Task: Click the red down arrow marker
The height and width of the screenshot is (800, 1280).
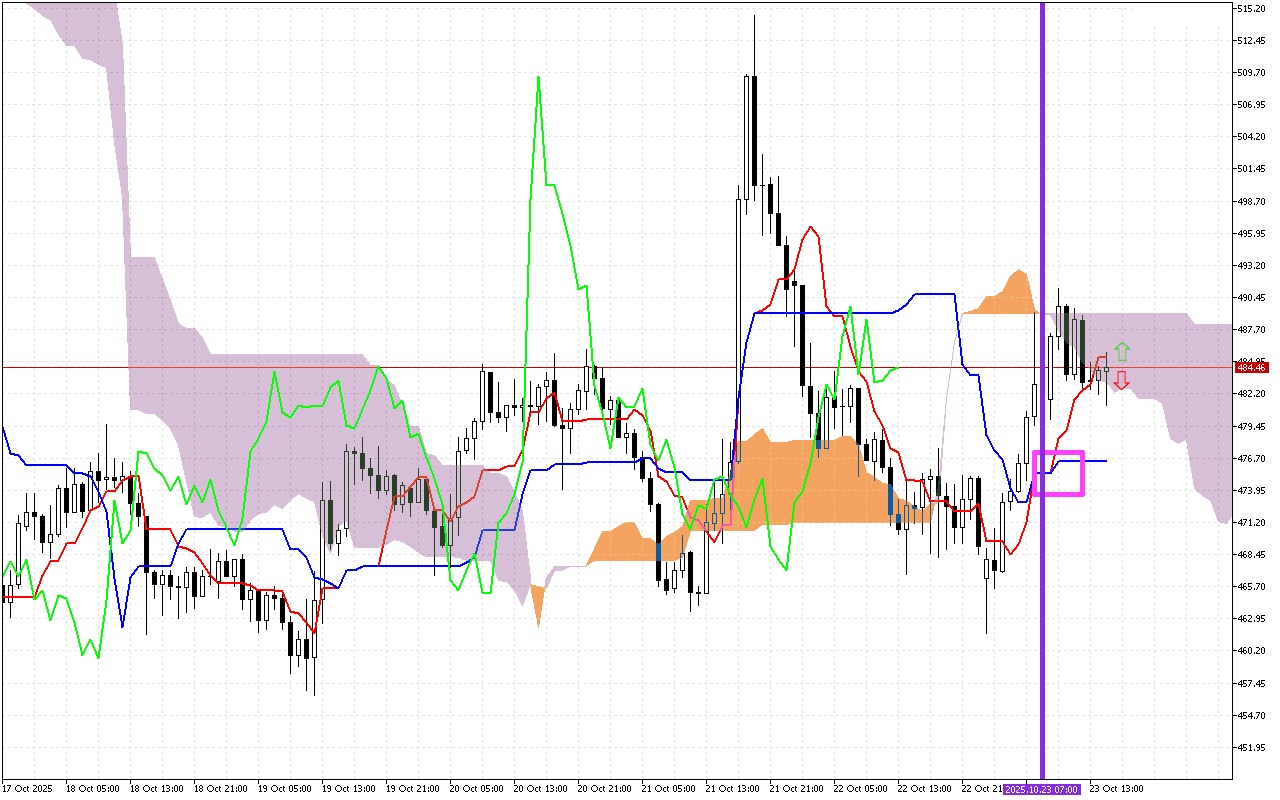Action: tap(1122, 380)
